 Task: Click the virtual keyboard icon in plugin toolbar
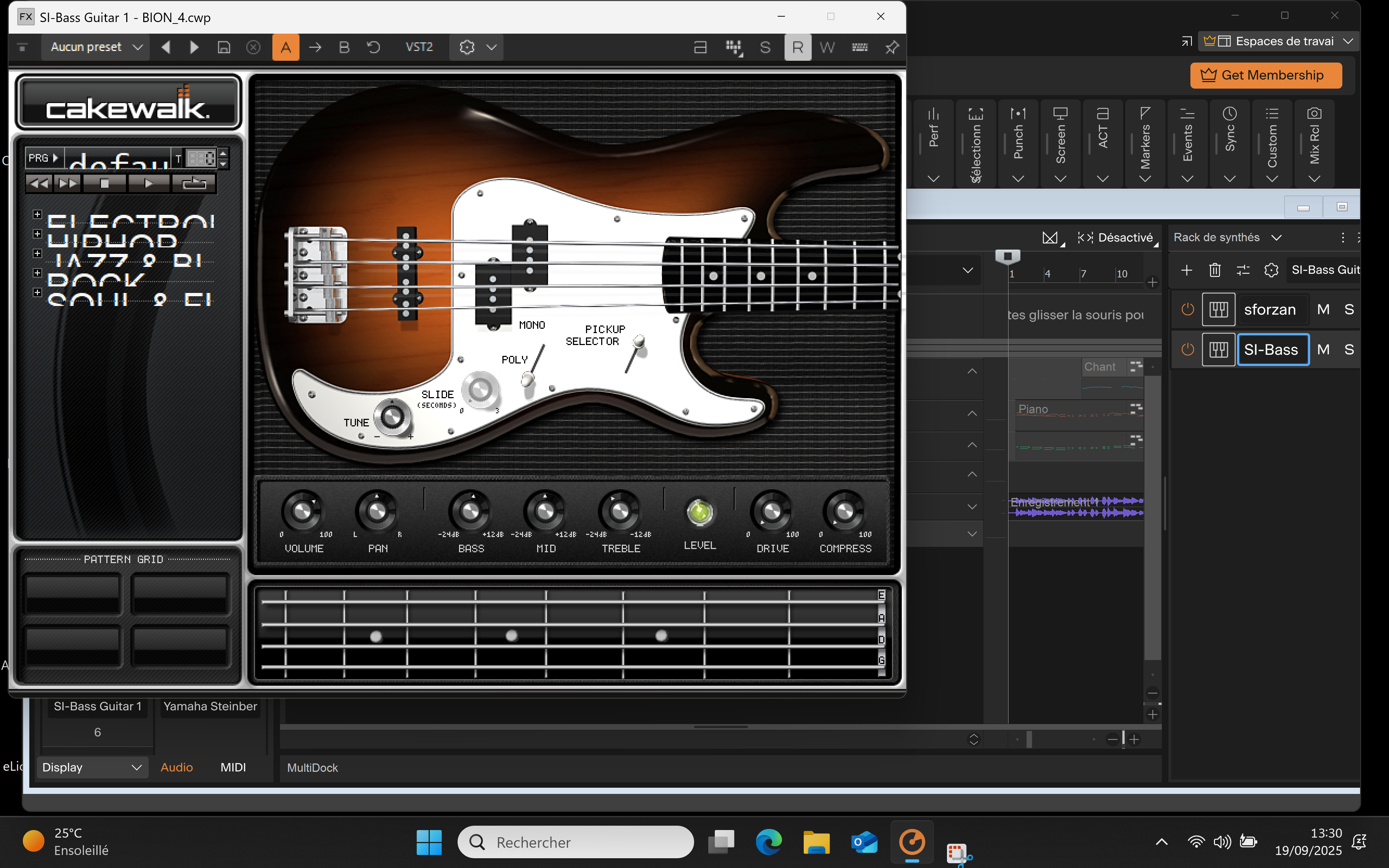click(859, 47)
